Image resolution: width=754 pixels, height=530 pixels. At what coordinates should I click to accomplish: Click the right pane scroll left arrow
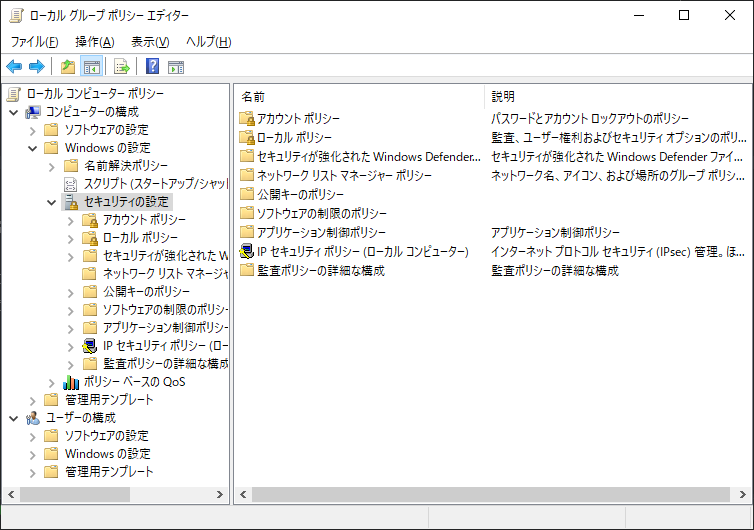point(243,494)
